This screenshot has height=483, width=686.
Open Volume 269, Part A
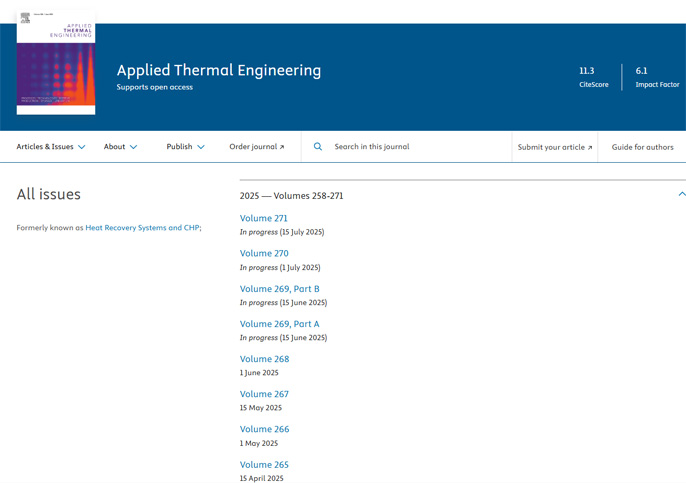pyautogui.click(x=280, y=324)
